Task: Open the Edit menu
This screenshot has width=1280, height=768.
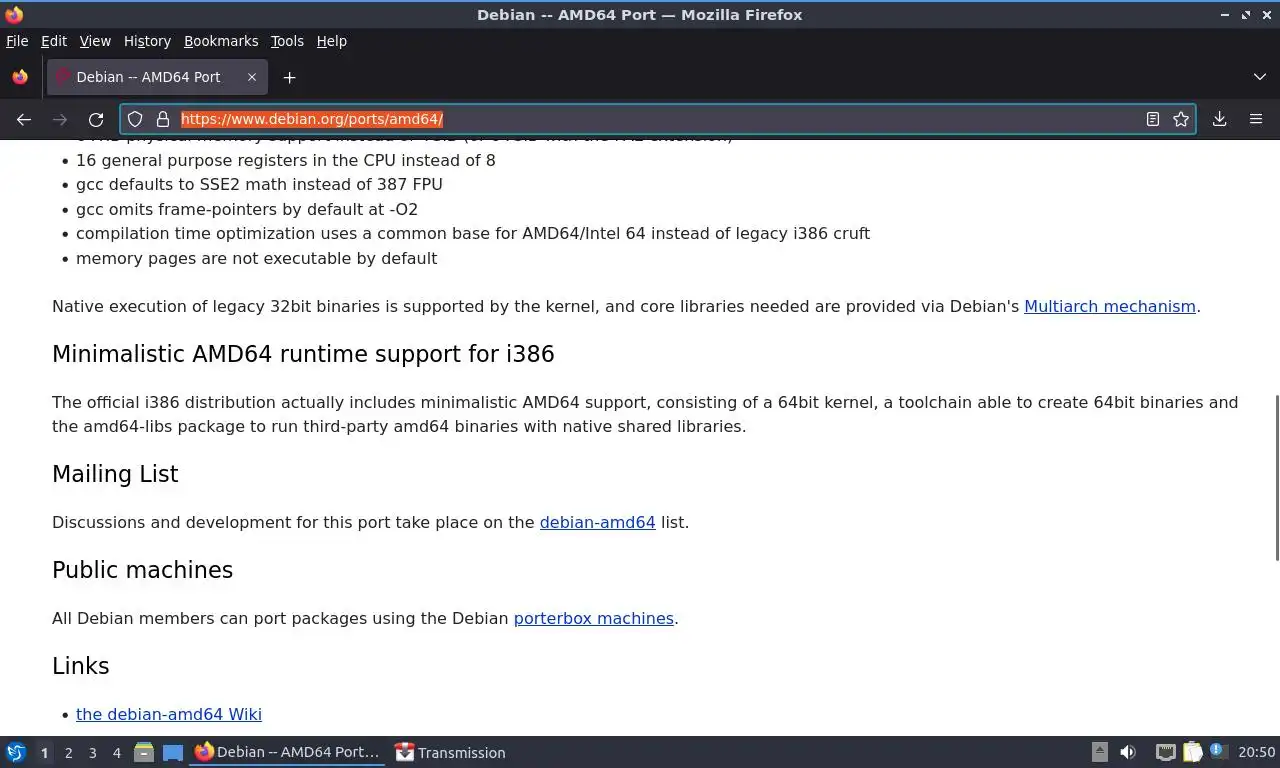Action: pos(54,41)
